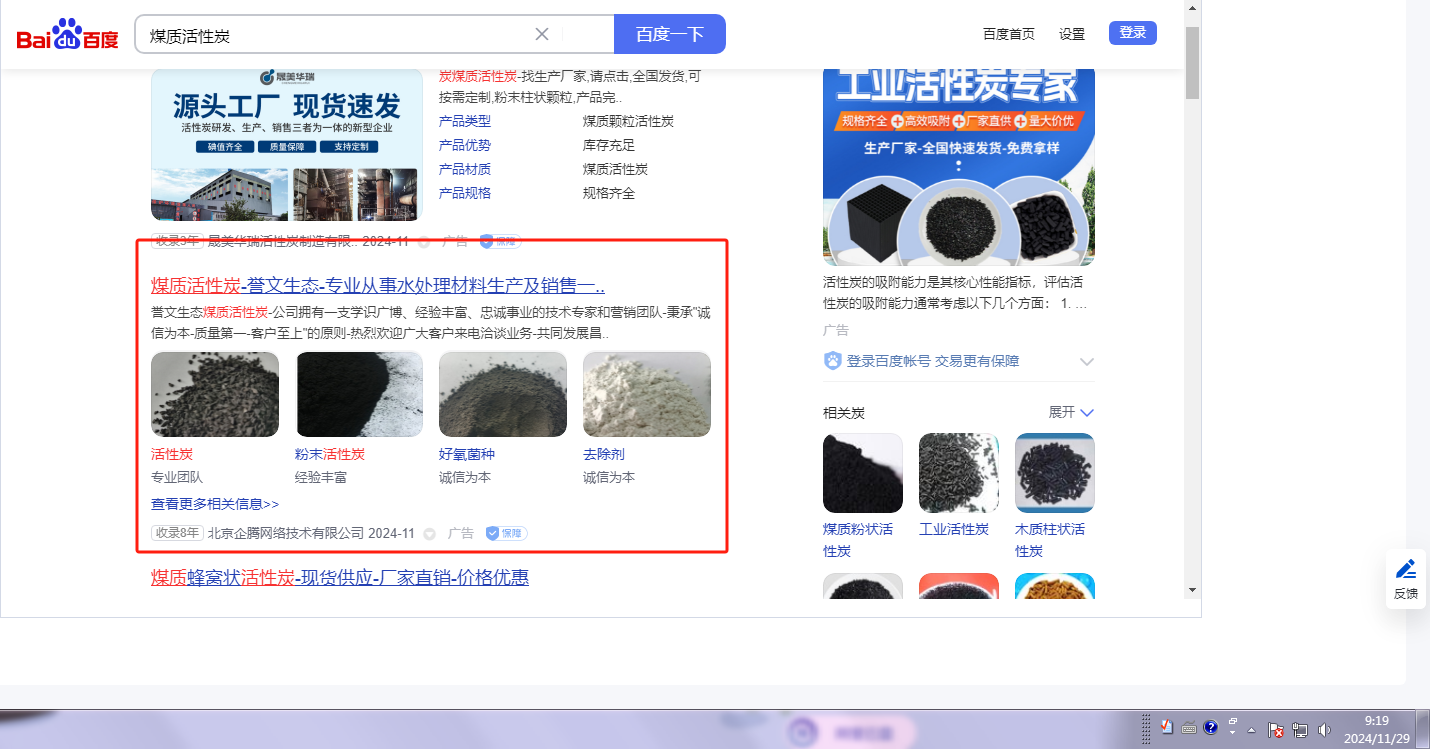This screenshot has width=1430, height=749.
Task: Click the 煤质颗粒活性炭 product type value
Action: click(628, 121)
